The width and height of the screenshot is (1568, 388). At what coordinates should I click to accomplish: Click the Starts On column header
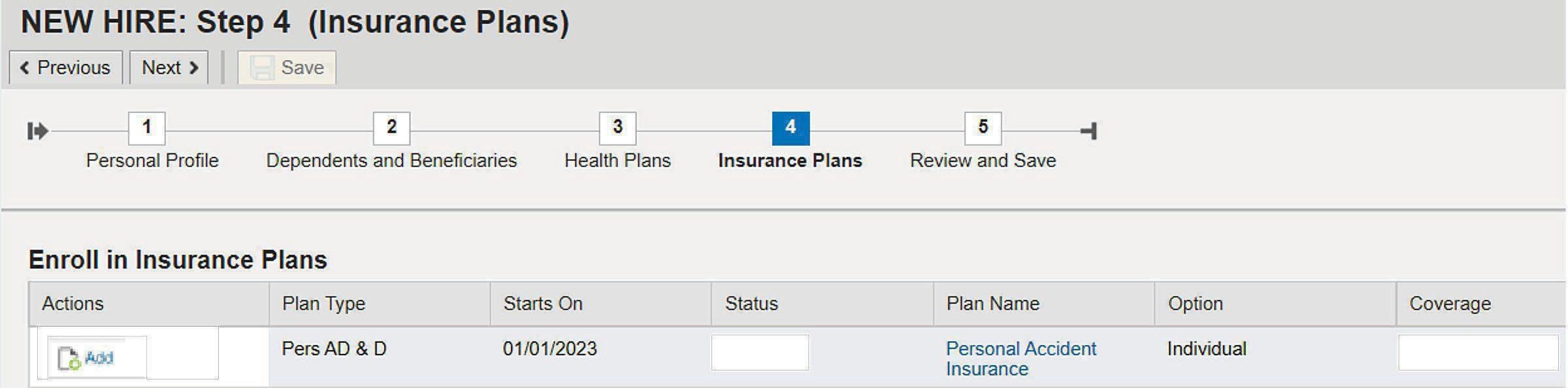coord(542,304)
